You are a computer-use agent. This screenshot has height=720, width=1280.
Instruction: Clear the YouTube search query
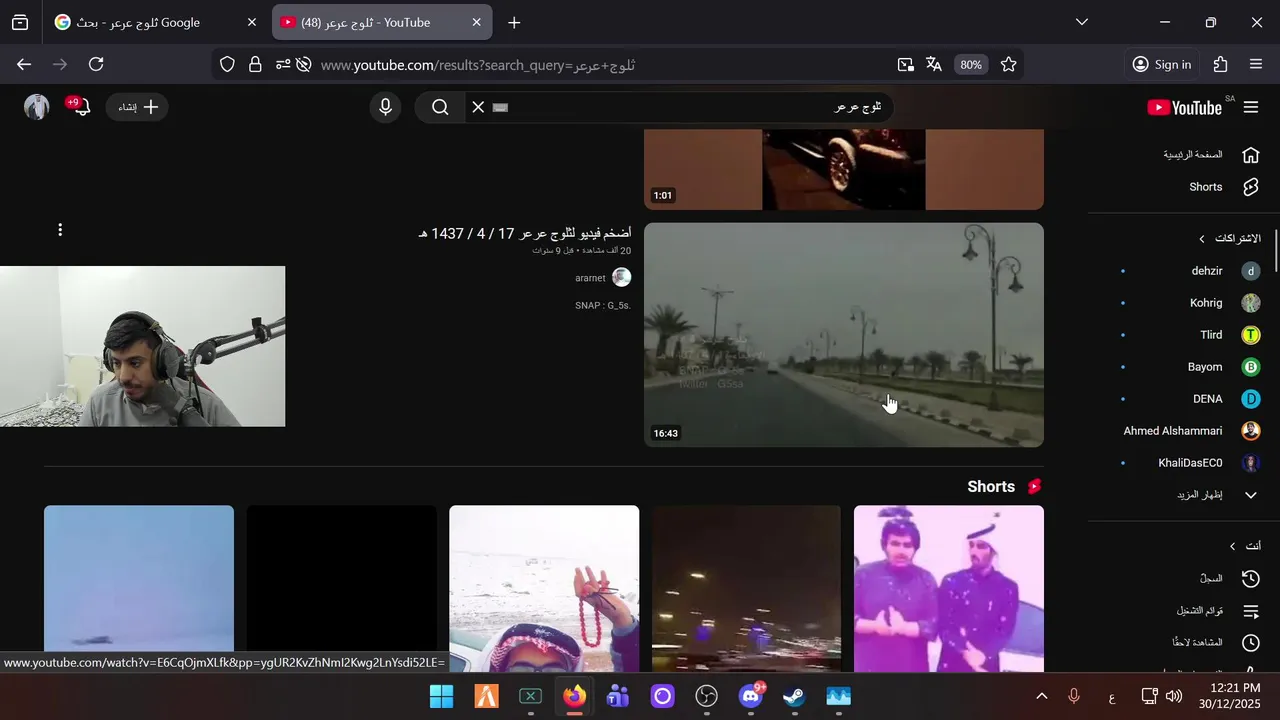tap(478, 107)
